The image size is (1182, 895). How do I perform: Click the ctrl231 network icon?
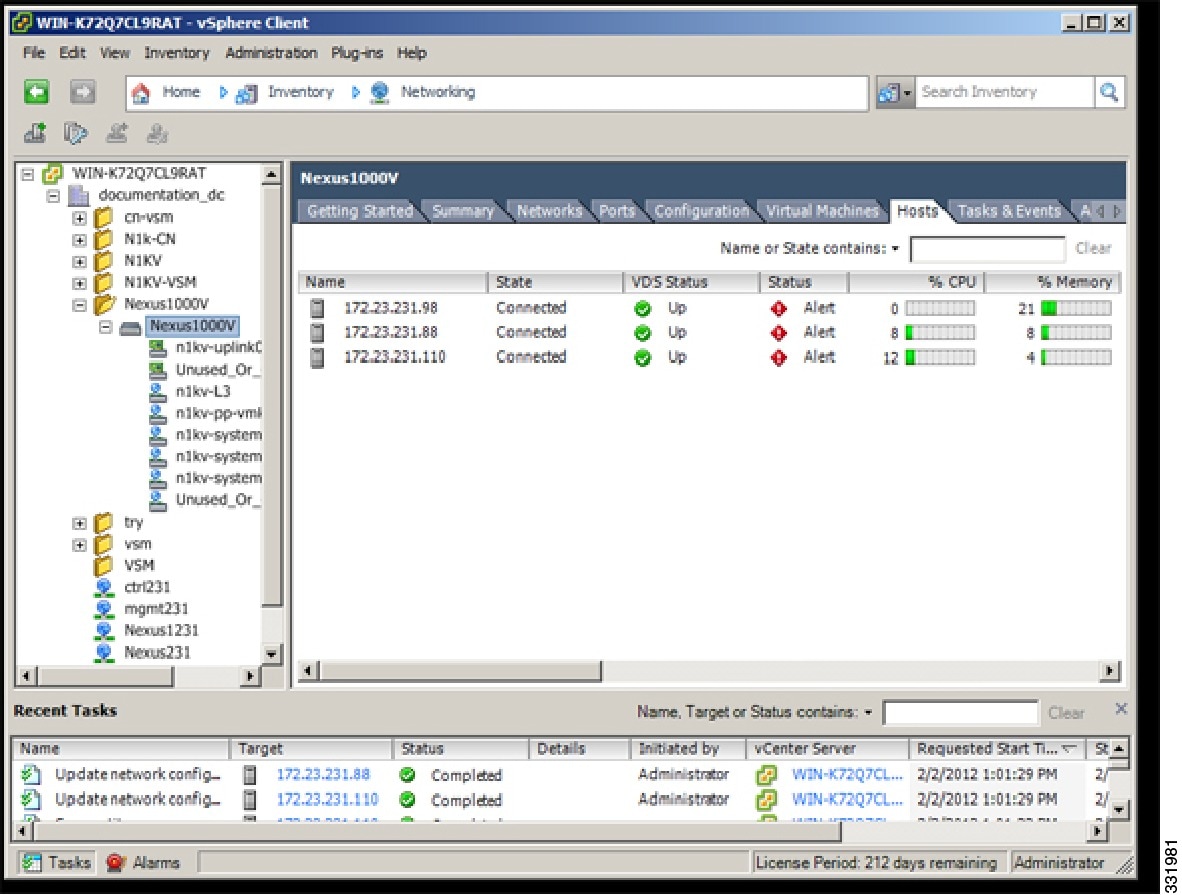(104, 587)
